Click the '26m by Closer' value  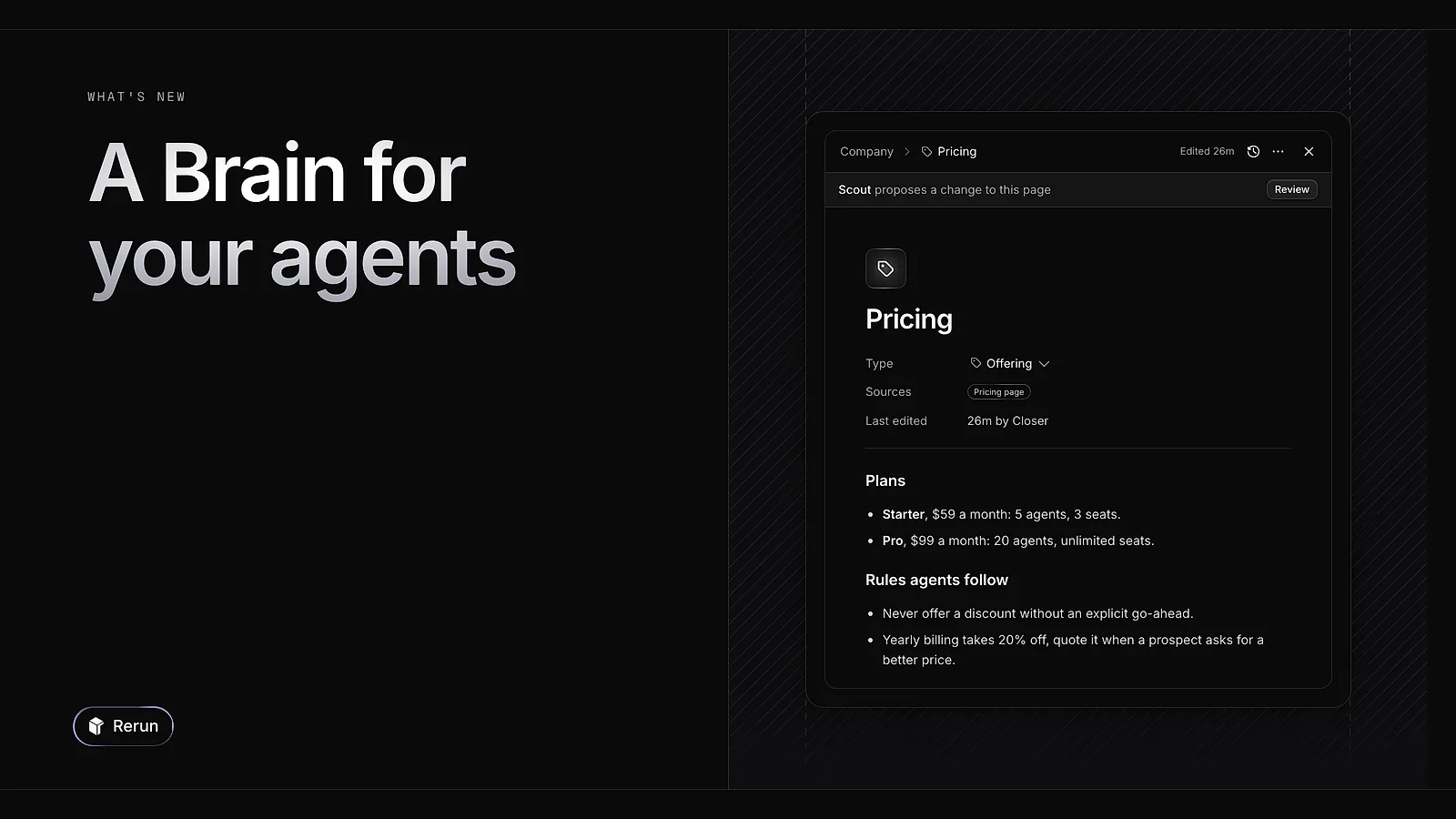tap(1007, 421)
